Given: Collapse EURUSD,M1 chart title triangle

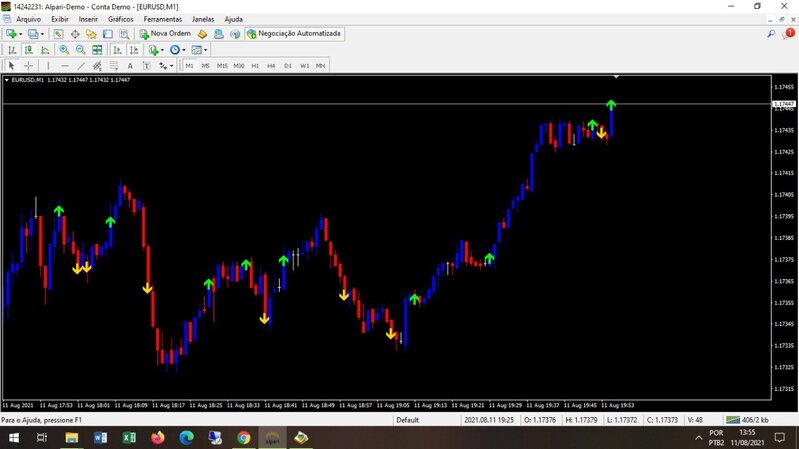Looking at the screenshot, I should click(x=7, y=80).
